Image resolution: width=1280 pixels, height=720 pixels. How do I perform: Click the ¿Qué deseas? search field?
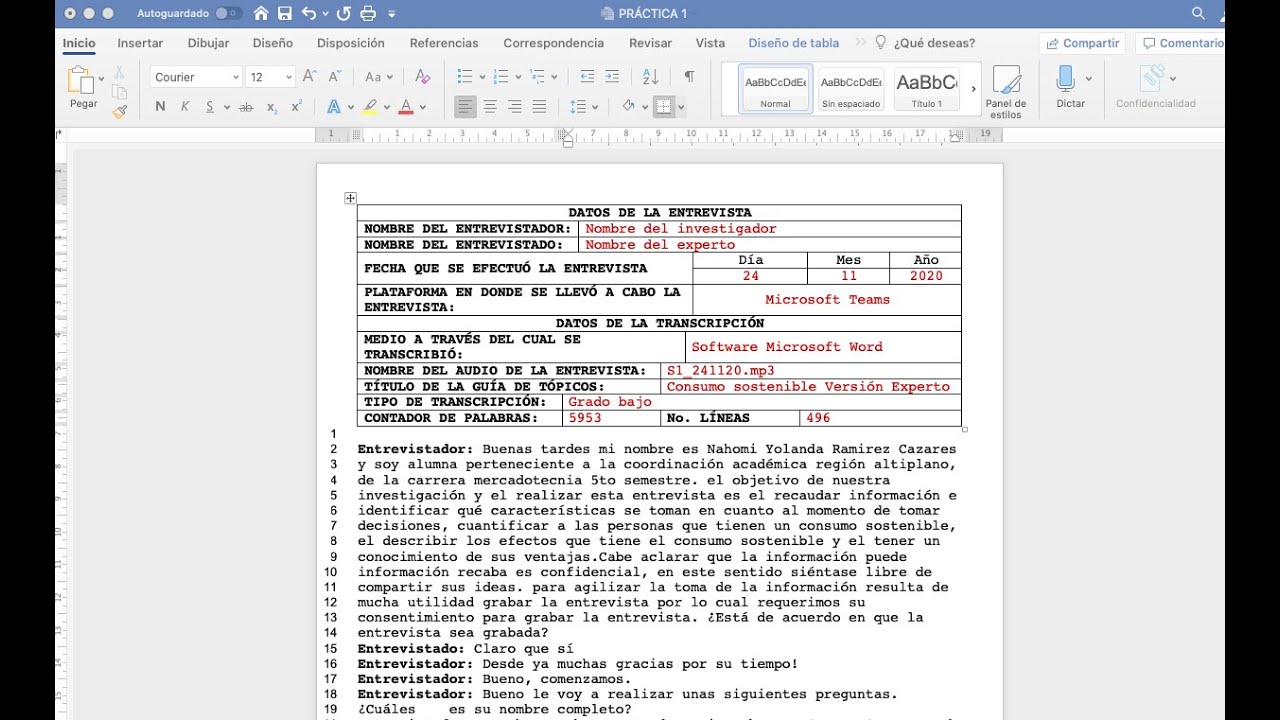coord(925,43)
